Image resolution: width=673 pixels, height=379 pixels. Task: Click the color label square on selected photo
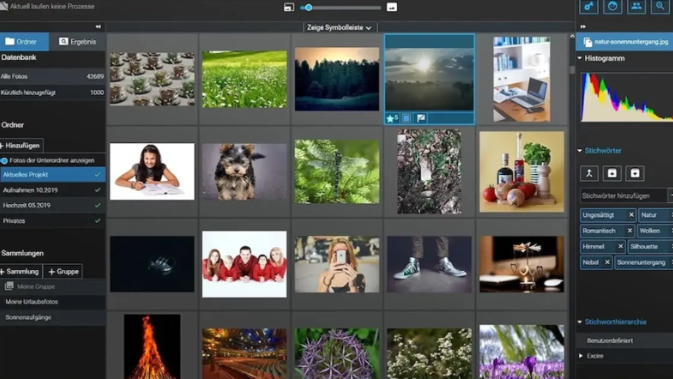coord(406,118)
